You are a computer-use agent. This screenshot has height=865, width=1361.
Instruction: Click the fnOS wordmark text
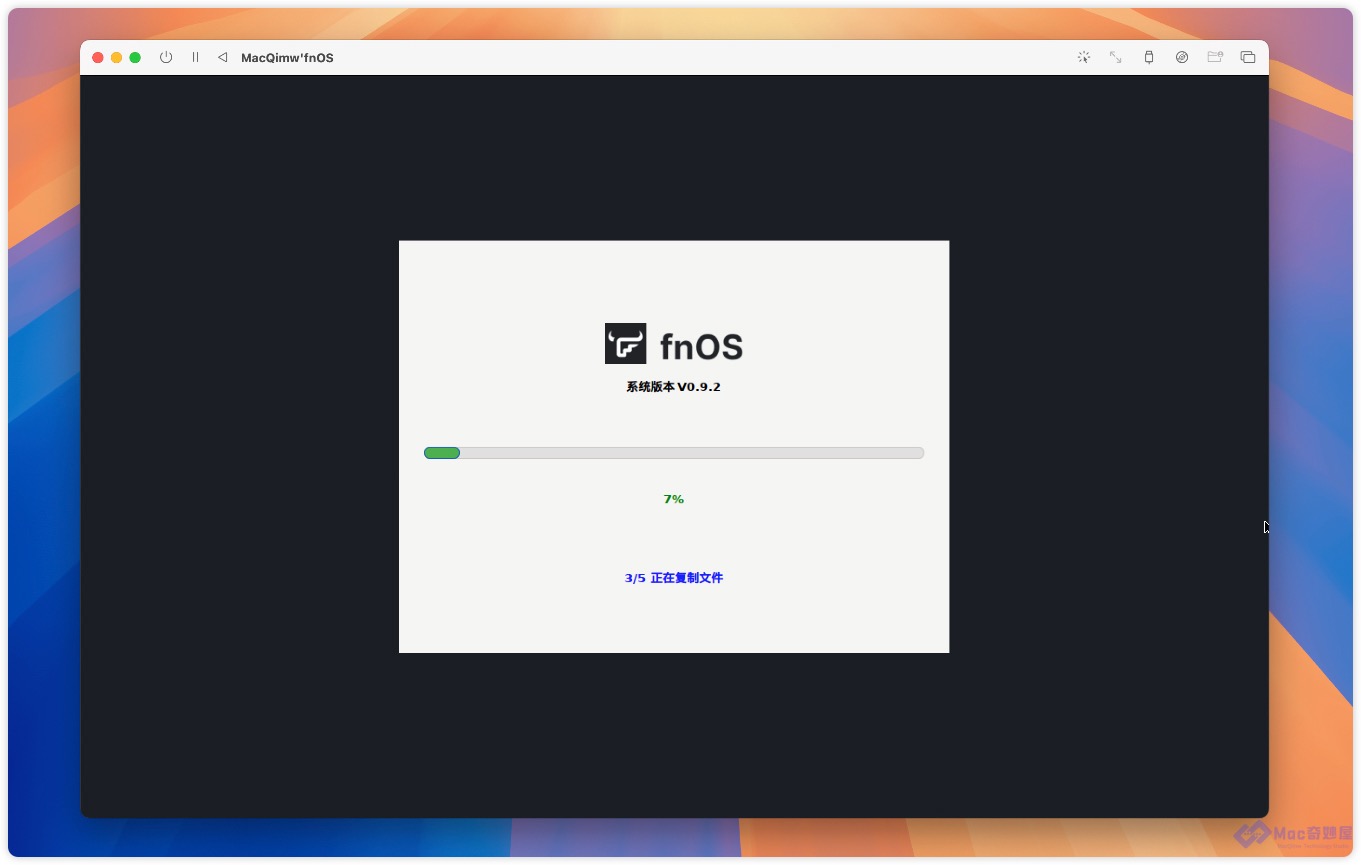click(701, 347)
